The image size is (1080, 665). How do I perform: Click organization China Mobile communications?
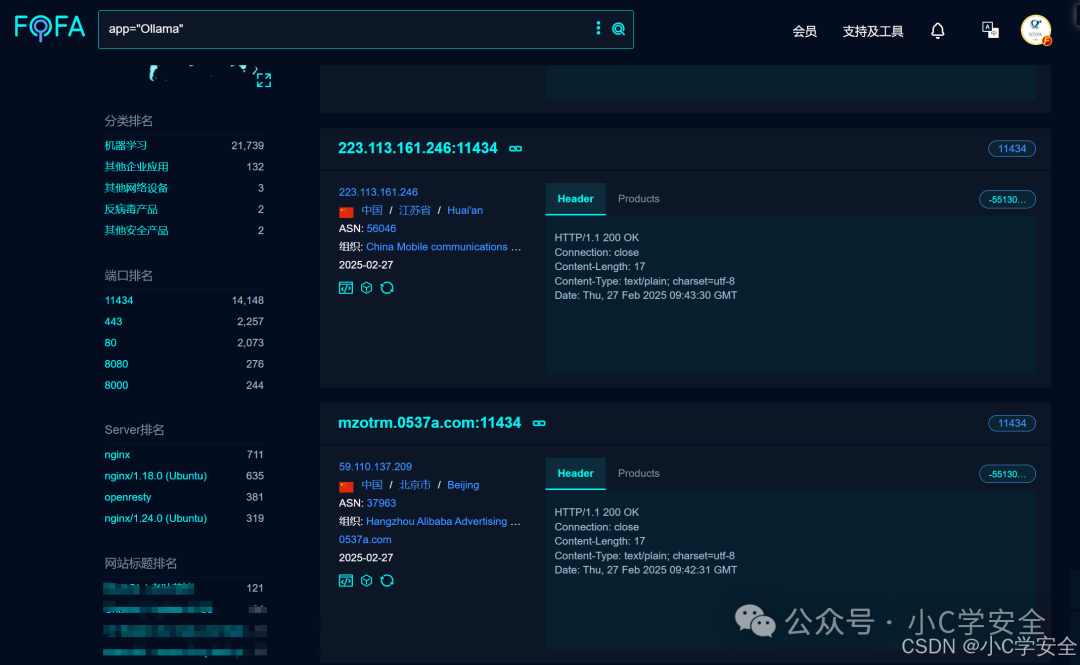click(x=443, y=247)
